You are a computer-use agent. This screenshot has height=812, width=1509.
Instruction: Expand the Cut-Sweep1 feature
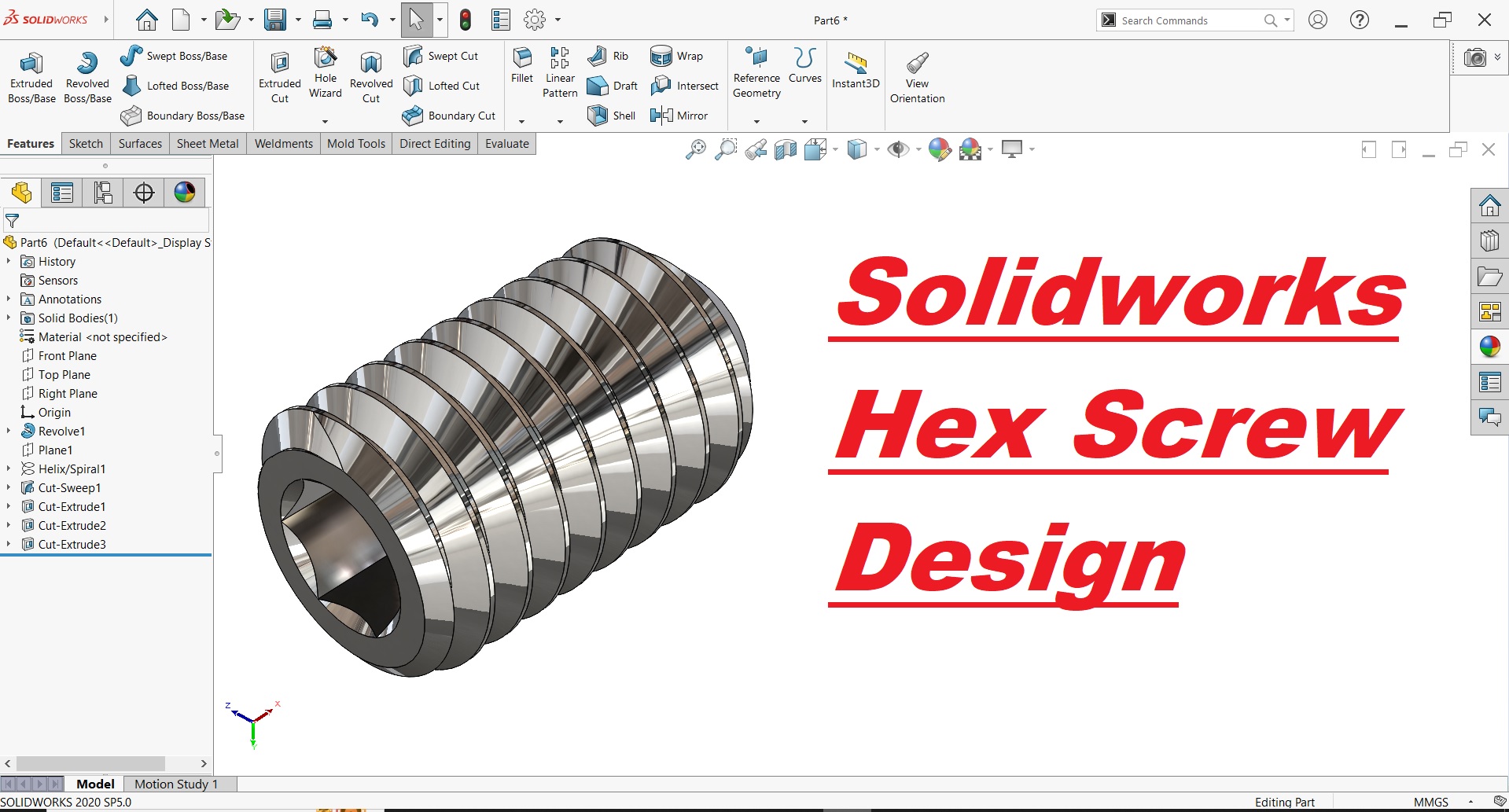9,487
